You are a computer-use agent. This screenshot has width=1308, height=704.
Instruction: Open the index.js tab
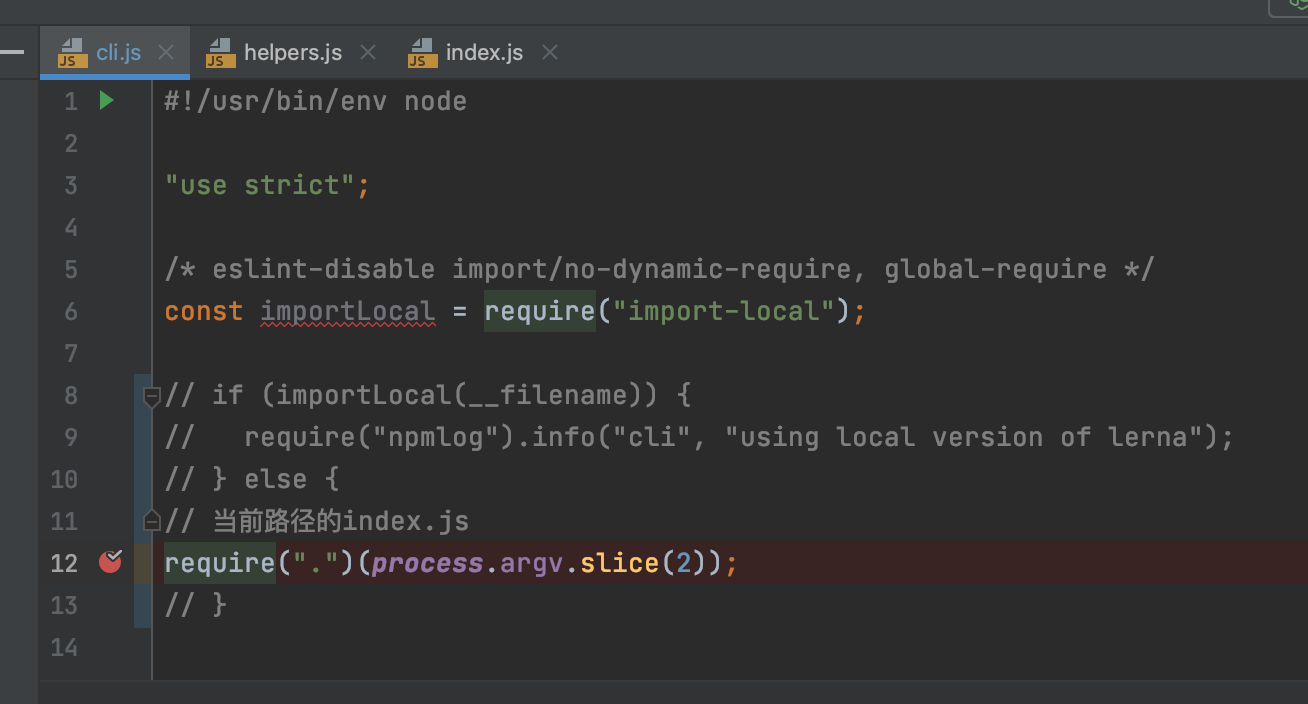pyautogui.click(x=484, y=52)
